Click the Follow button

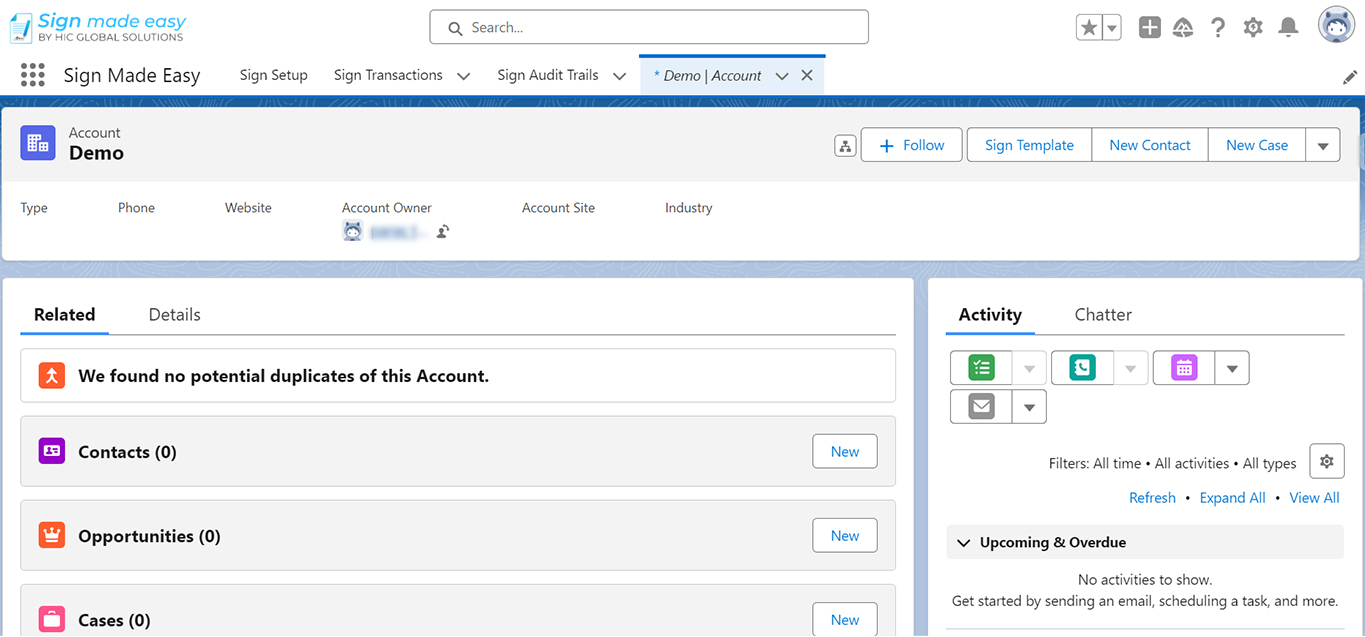tap(911, 145)
